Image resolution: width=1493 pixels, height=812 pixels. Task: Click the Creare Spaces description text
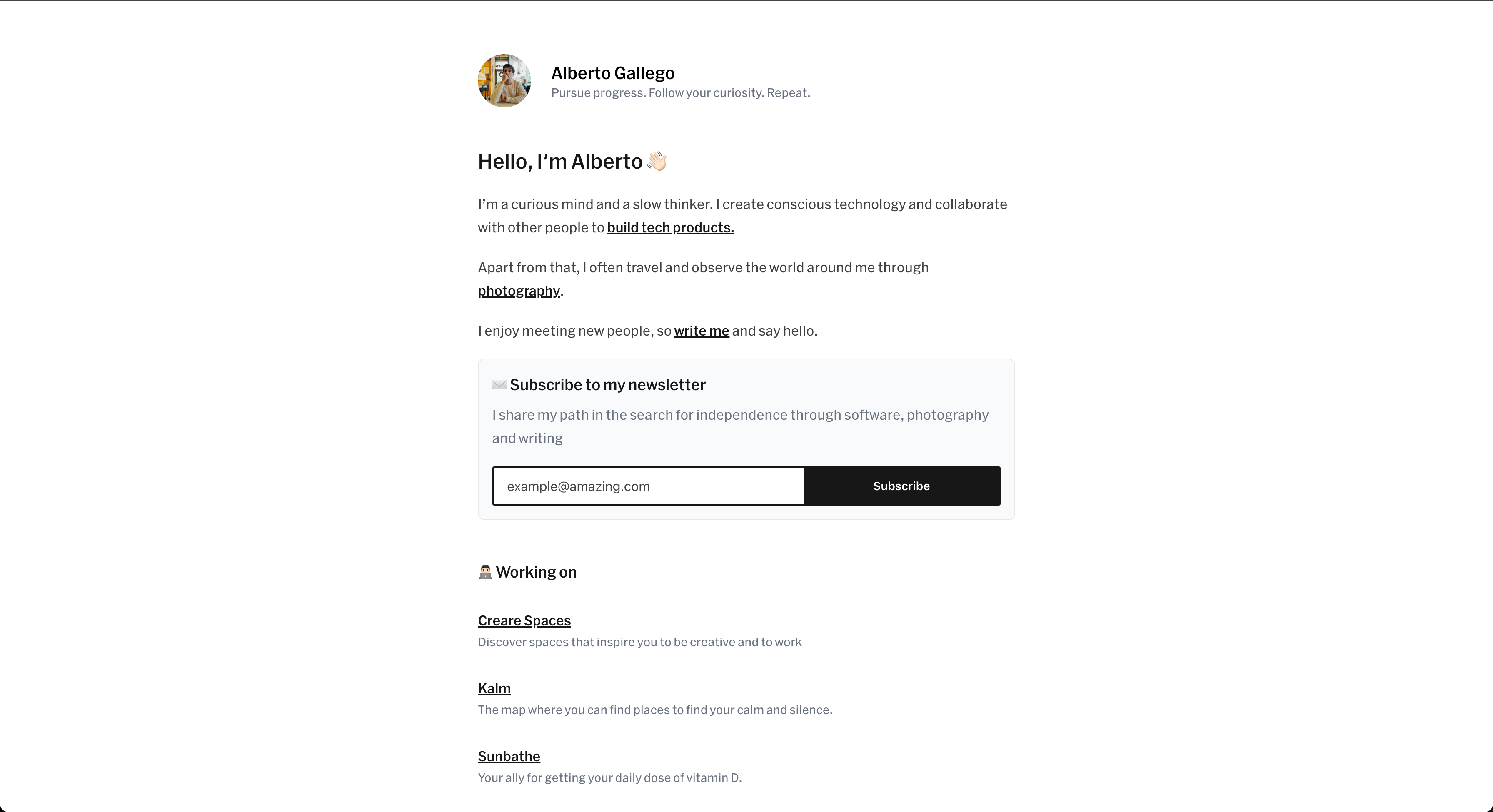[639, 642]
